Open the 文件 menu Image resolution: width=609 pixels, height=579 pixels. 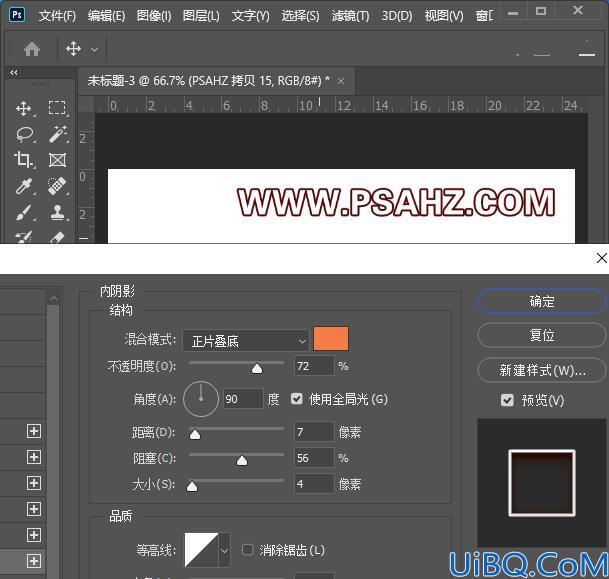click(57, 16)
